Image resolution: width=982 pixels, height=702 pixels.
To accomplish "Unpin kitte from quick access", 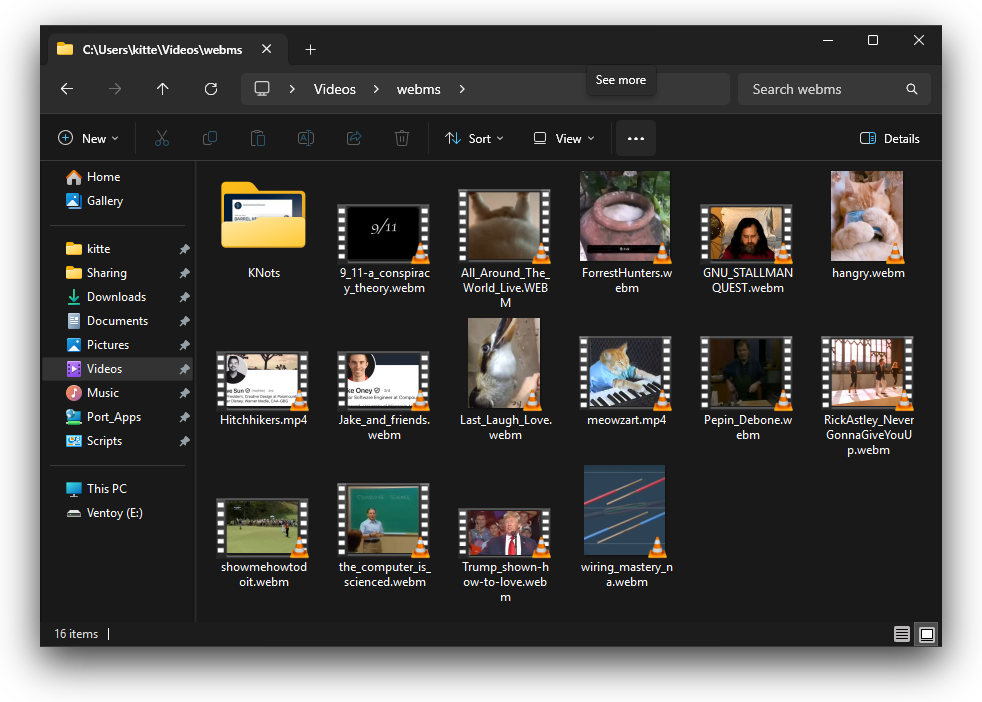I will [x=184, y=249].
